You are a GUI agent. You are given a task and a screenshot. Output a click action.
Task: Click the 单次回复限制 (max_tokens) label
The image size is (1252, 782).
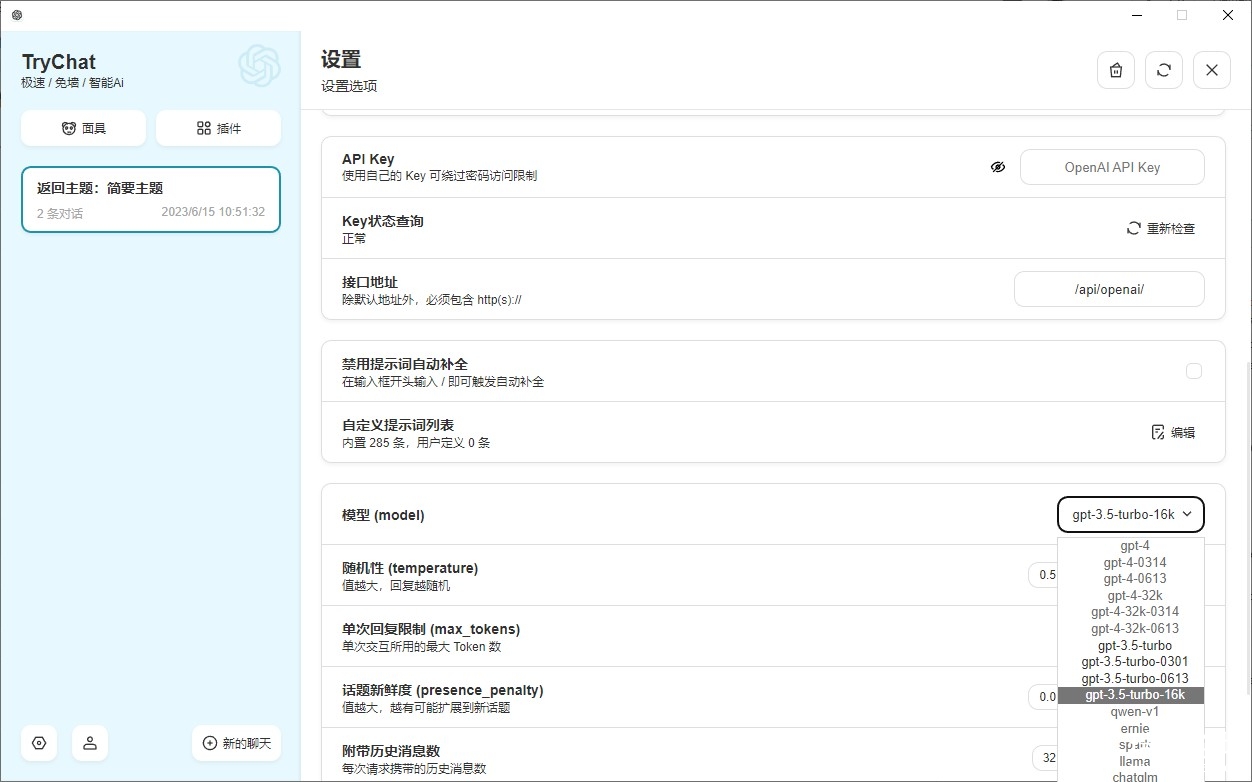tap(431, 629)
